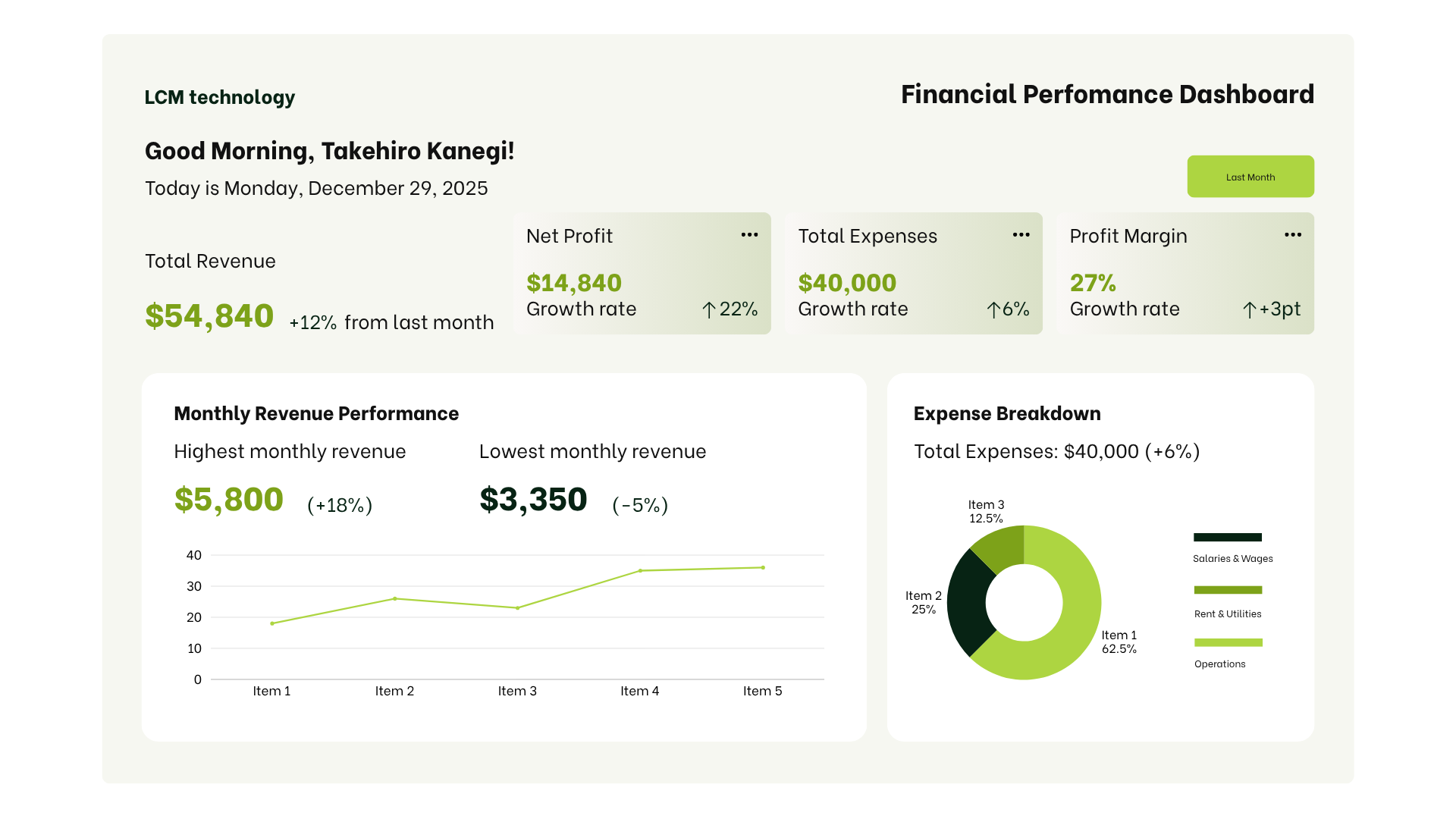1456x819 pixels.
Task: Click the Item 3 x-axis label
Action: click(517, 691)
